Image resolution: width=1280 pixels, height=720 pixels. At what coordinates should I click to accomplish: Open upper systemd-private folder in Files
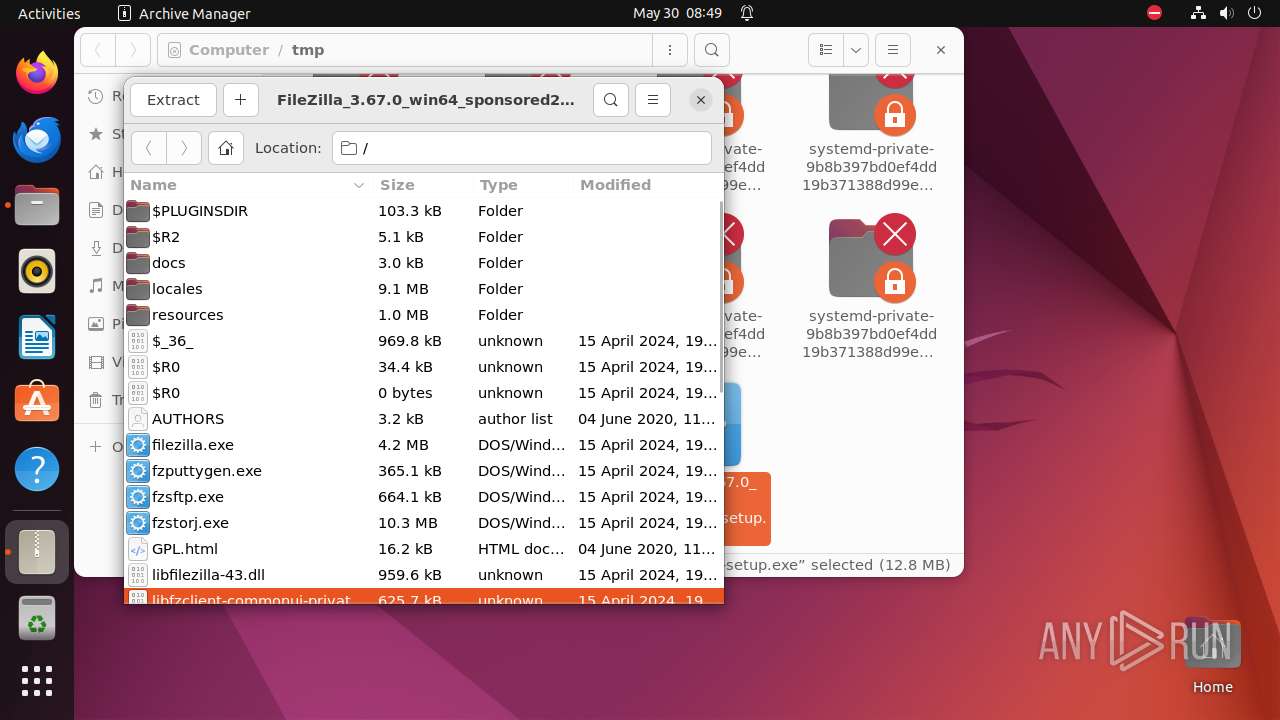pos(871,133)
